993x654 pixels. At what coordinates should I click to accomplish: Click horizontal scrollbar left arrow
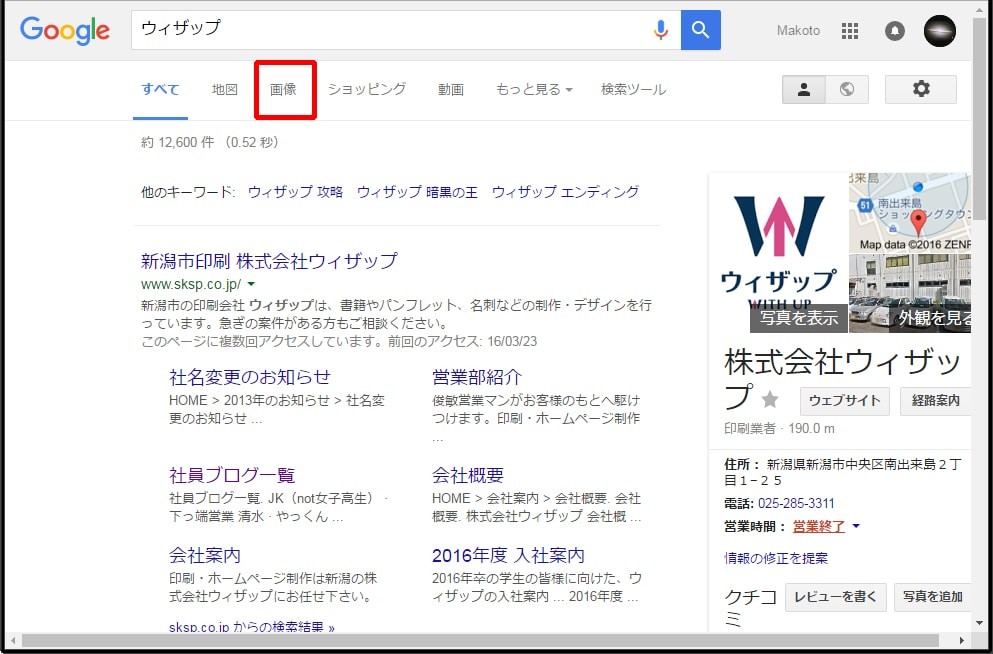tap(13, 641)
